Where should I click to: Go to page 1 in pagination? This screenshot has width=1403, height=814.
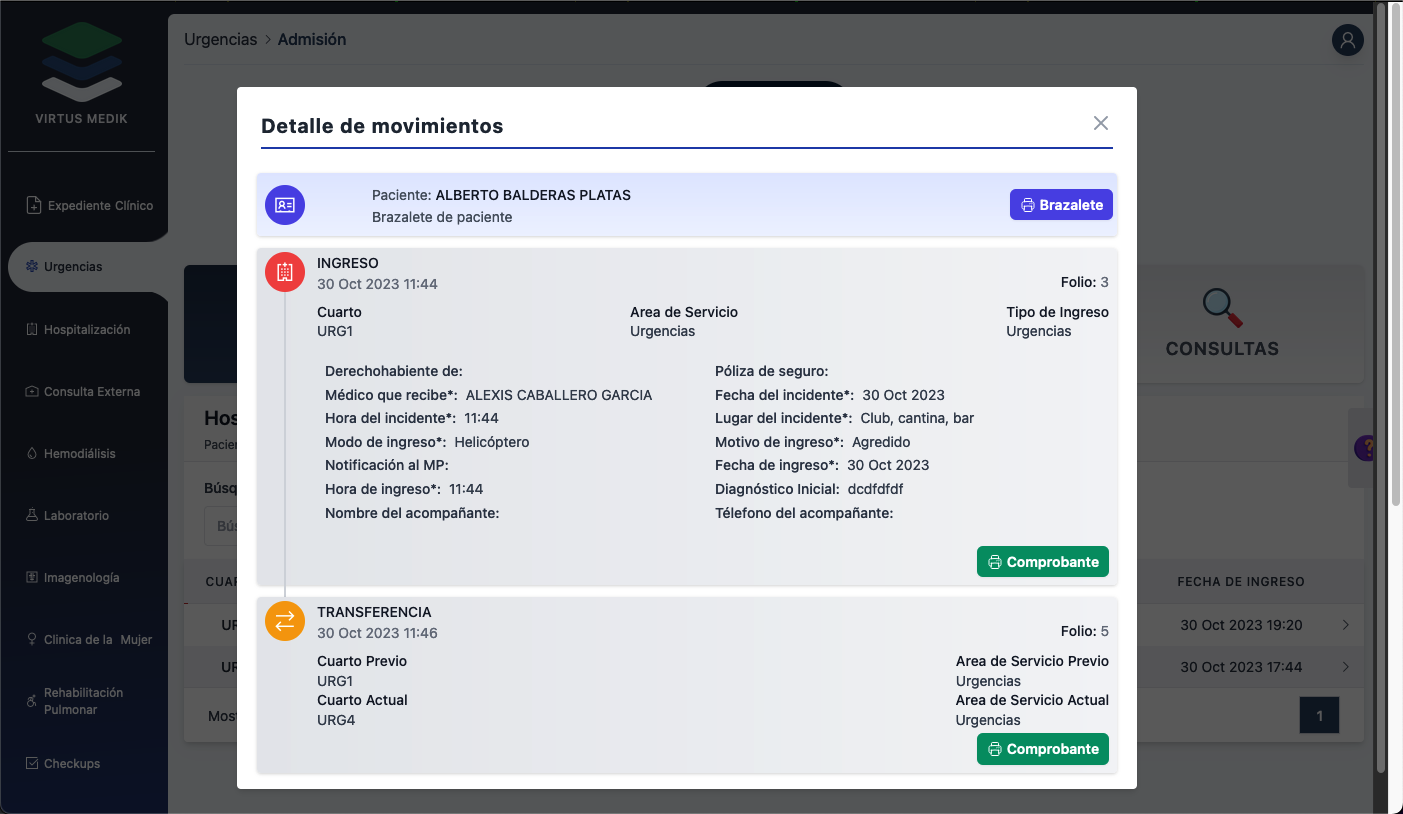(1319, 716)
